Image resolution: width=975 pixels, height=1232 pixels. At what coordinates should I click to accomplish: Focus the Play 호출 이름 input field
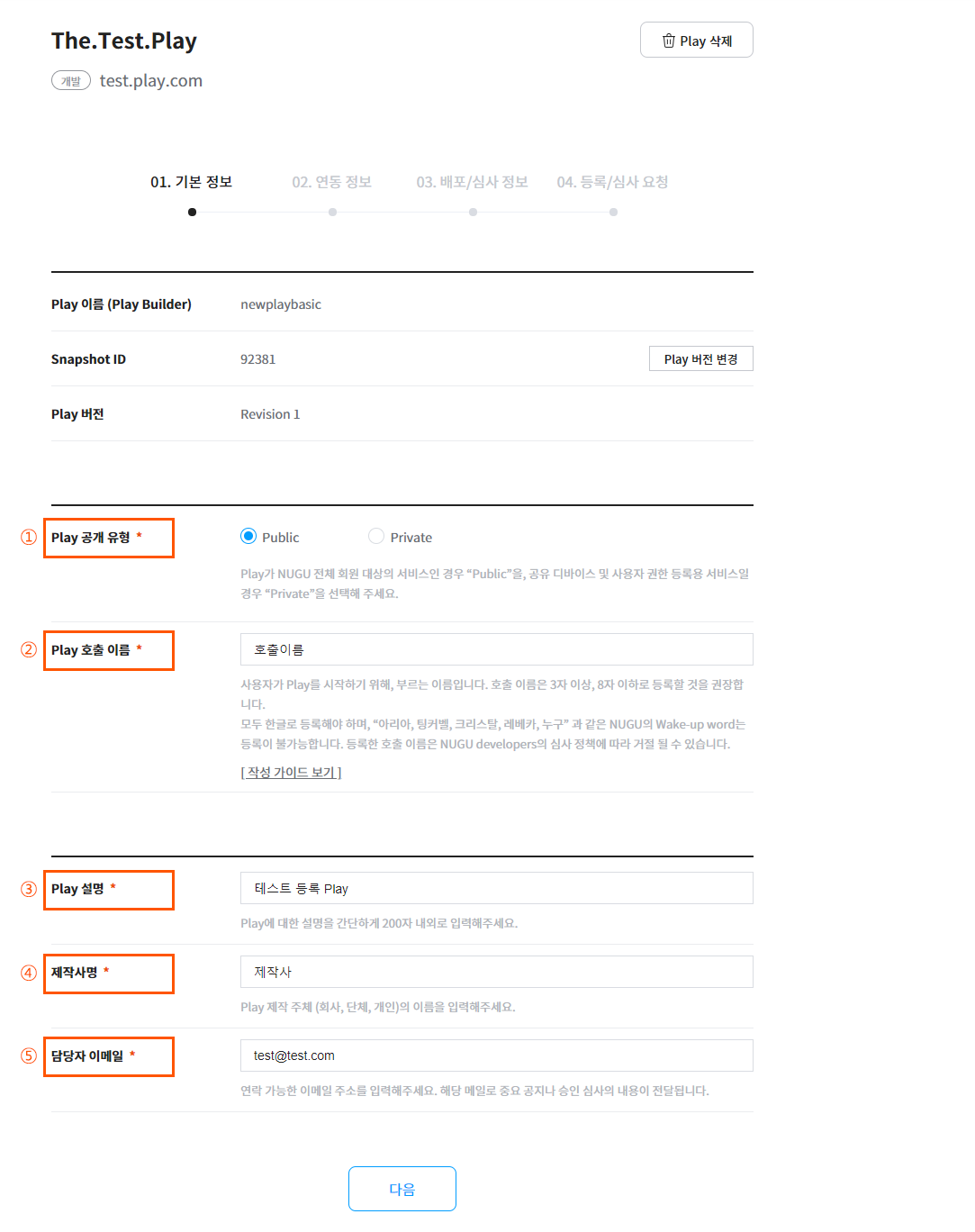pyautogui.click(x=496, y=649)
